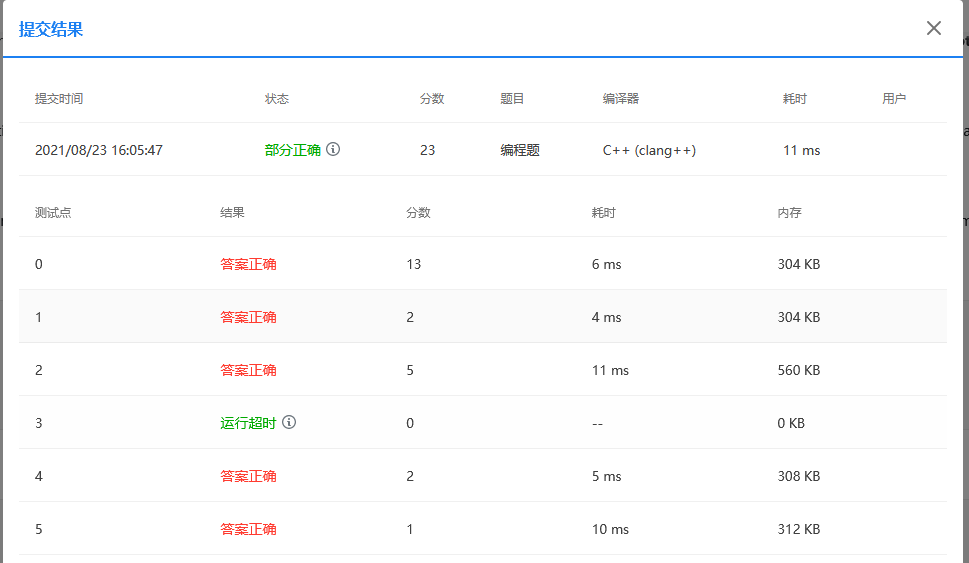The image size is (969, 563).
Task: Click 答案正确 in test point 0 row
Action: 248,265
